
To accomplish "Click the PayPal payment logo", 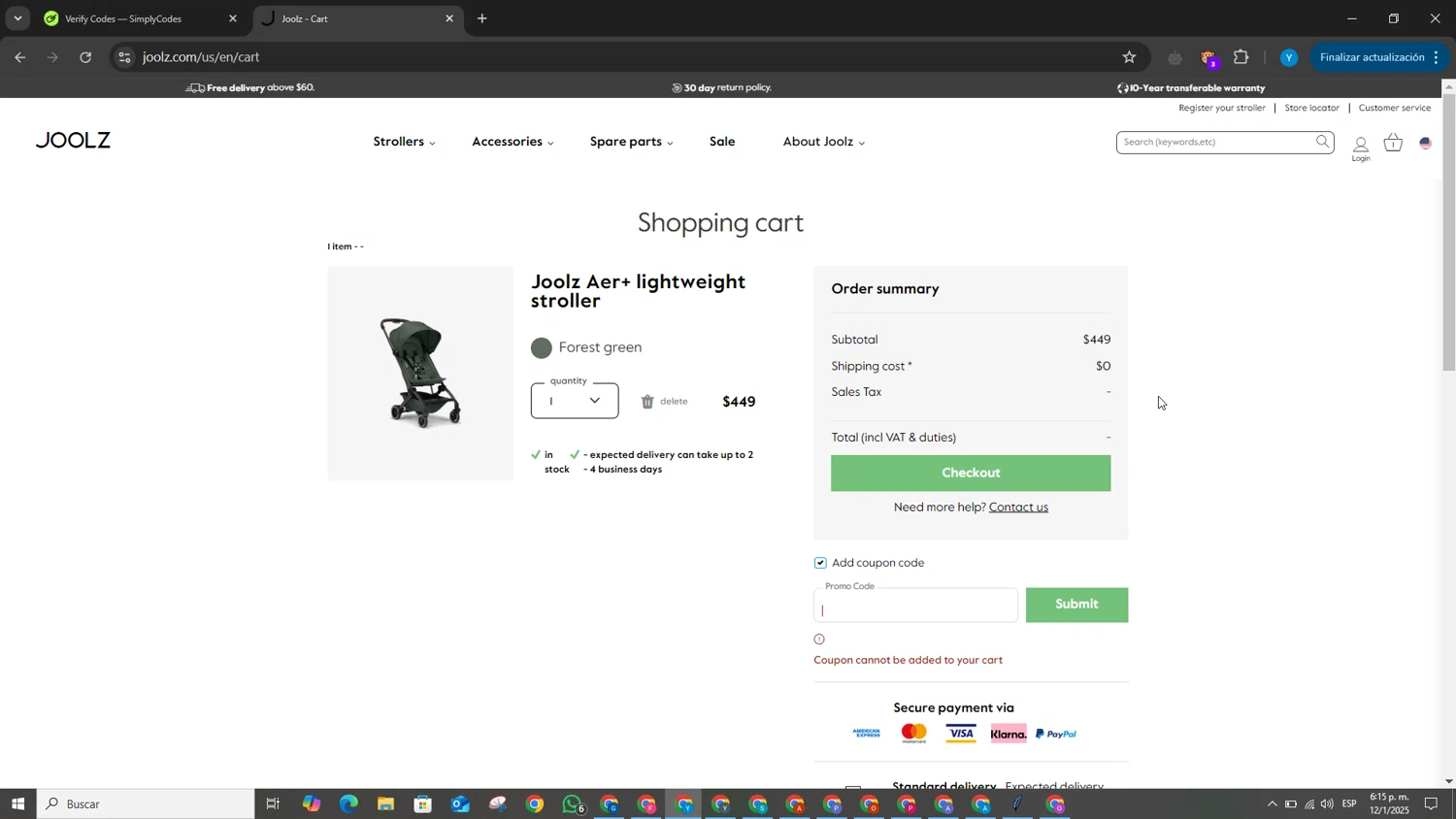I will click(x=1056, y=735).
